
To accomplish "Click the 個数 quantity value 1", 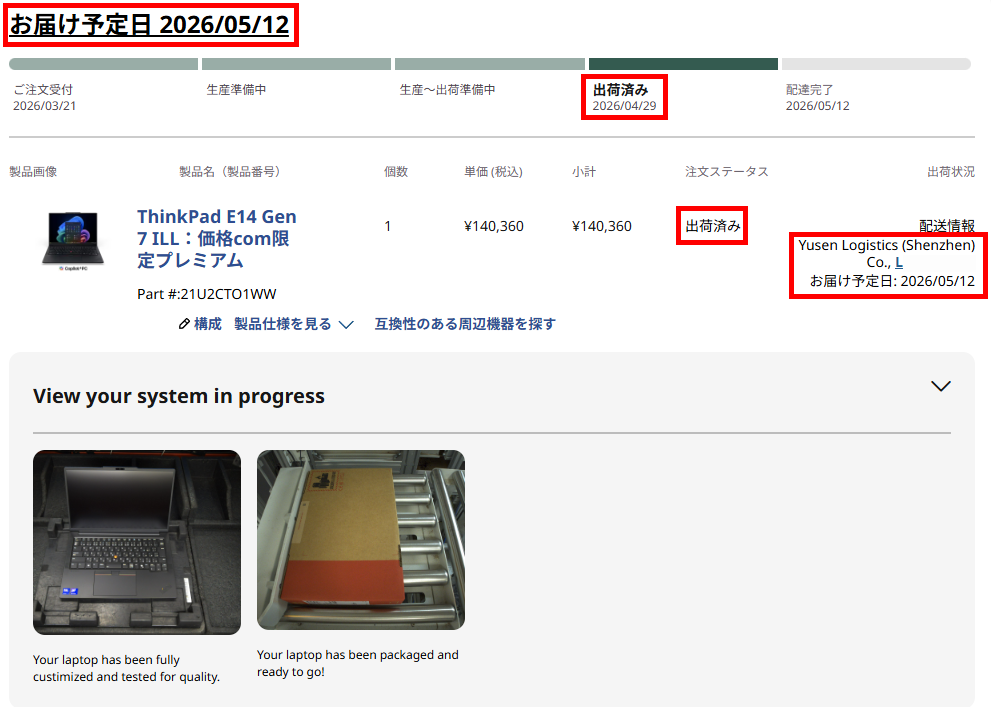I will tap(387, 226).
